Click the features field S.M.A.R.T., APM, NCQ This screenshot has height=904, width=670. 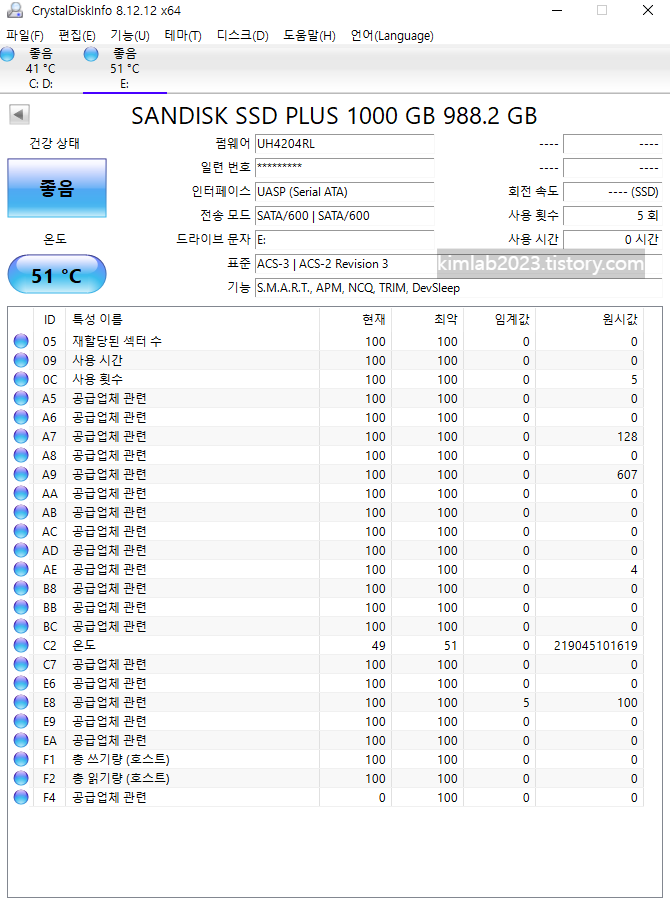click(458, 288)
